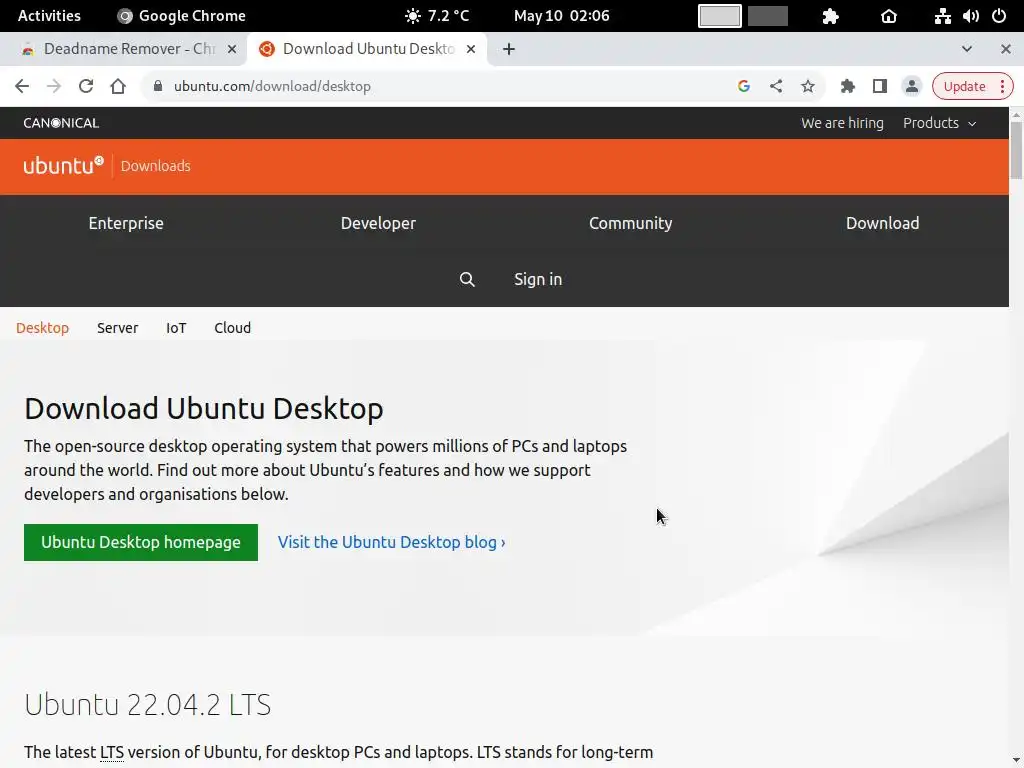Select the IoT sub-navigation tab
1024x768 pixels.
tap(176, 328)
